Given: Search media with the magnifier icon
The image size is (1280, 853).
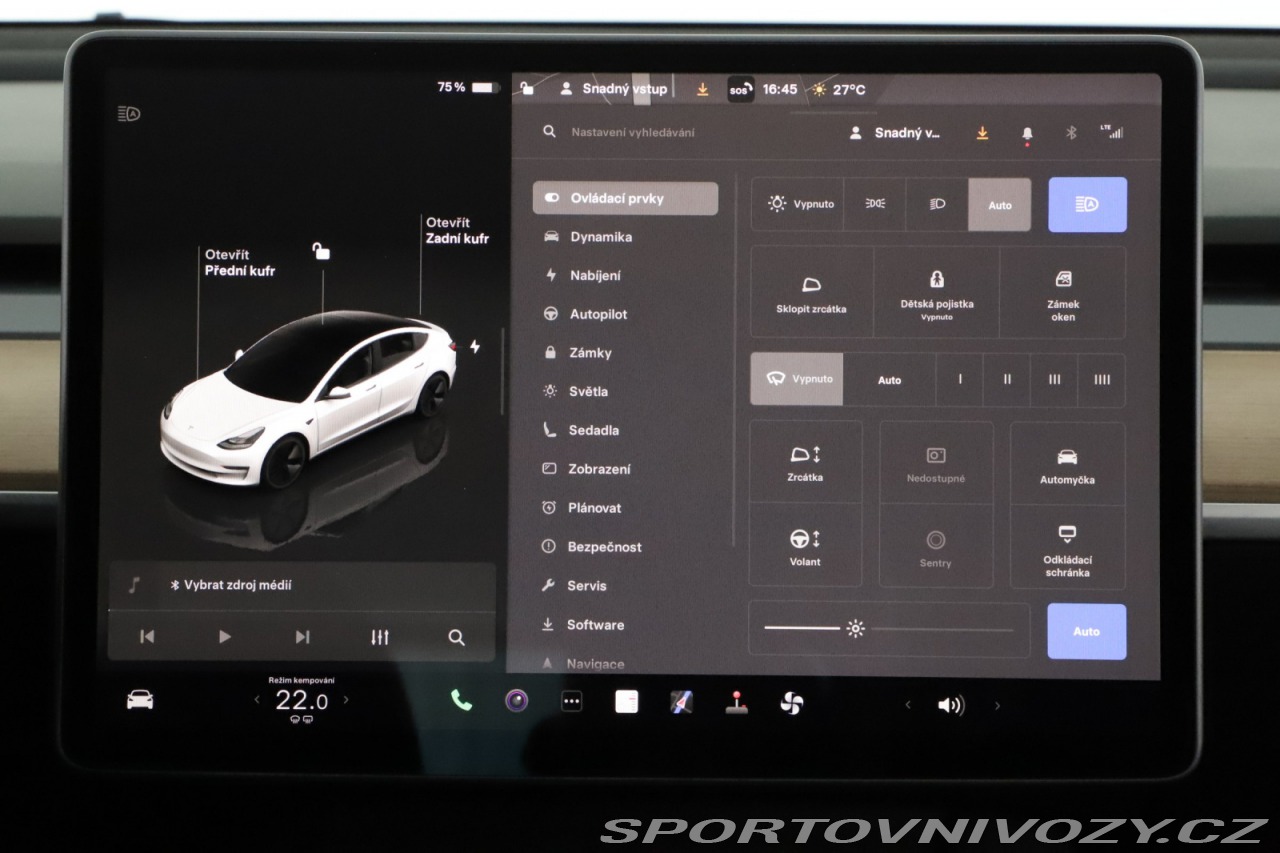Looking at the screenshot, I should coord(456,637).
